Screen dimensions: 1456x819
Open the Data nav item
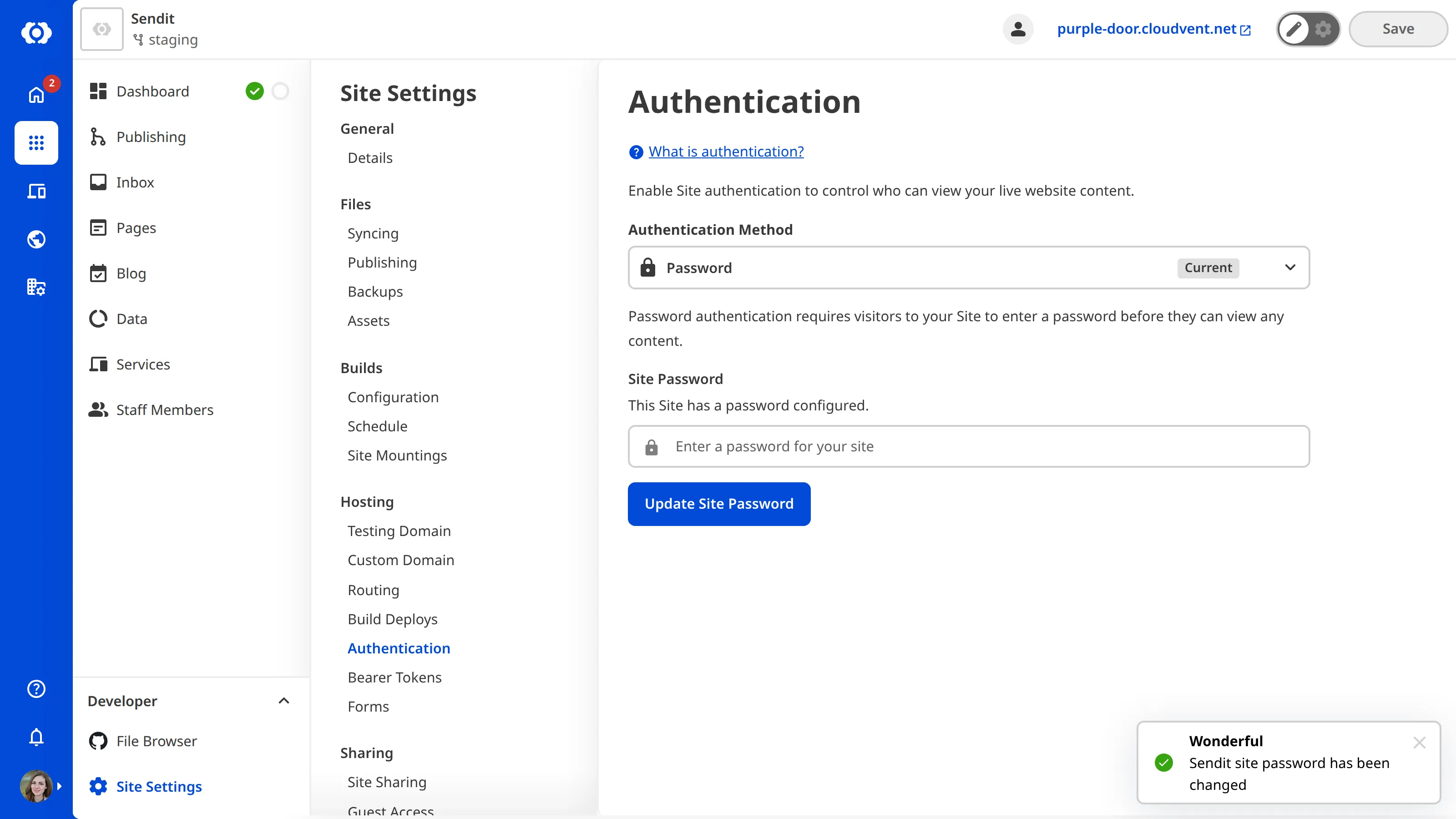pyautogui.click(x=131, y=319)
